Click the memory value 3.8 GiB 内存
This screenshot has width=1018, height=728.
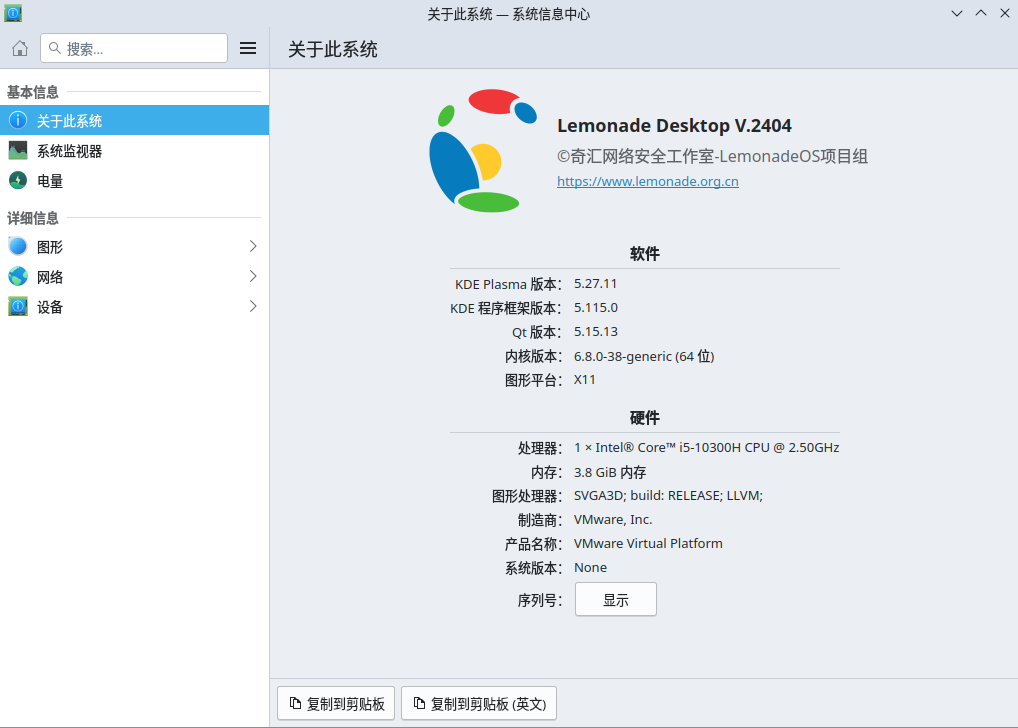[610, 472]
